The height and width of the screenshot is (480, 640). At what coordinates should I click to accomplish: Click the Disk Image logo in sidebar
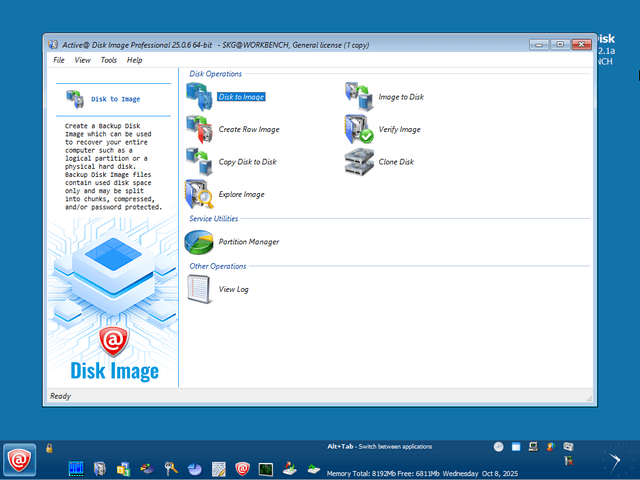(x=114, y=355)
